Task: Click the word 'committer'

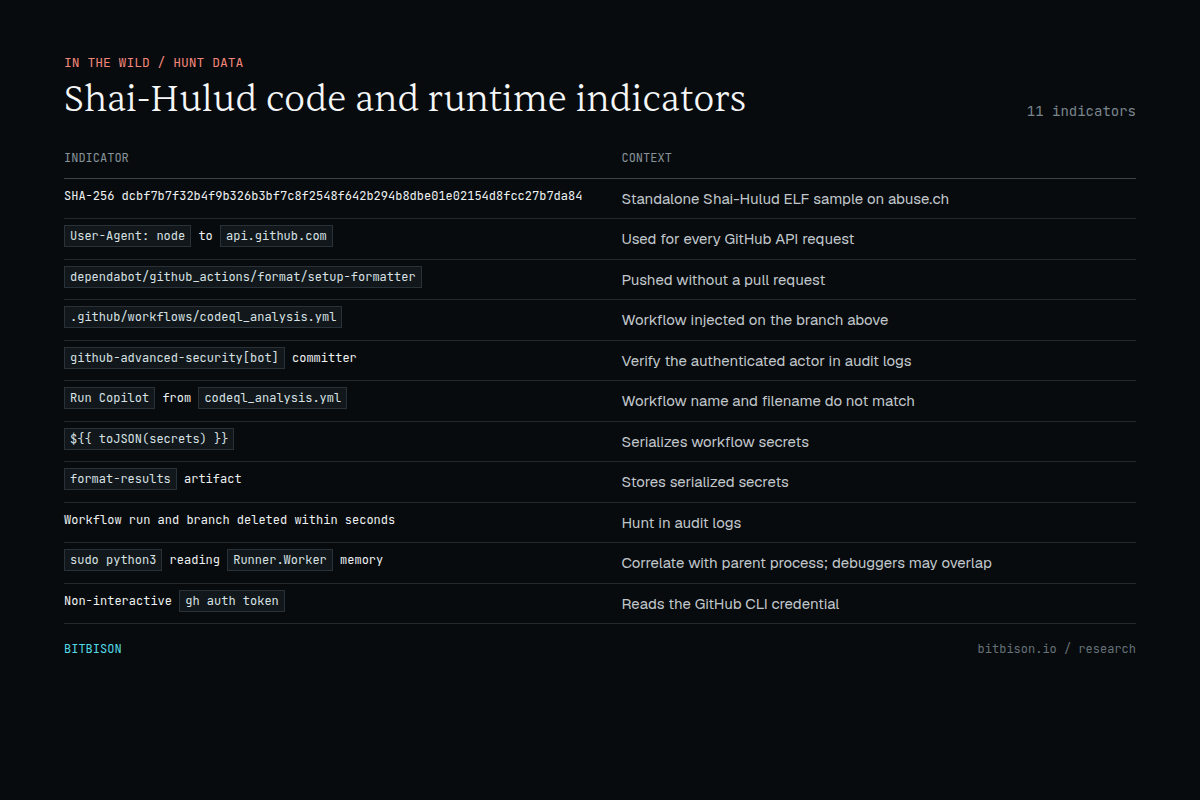Action: (x=324, y=358)
